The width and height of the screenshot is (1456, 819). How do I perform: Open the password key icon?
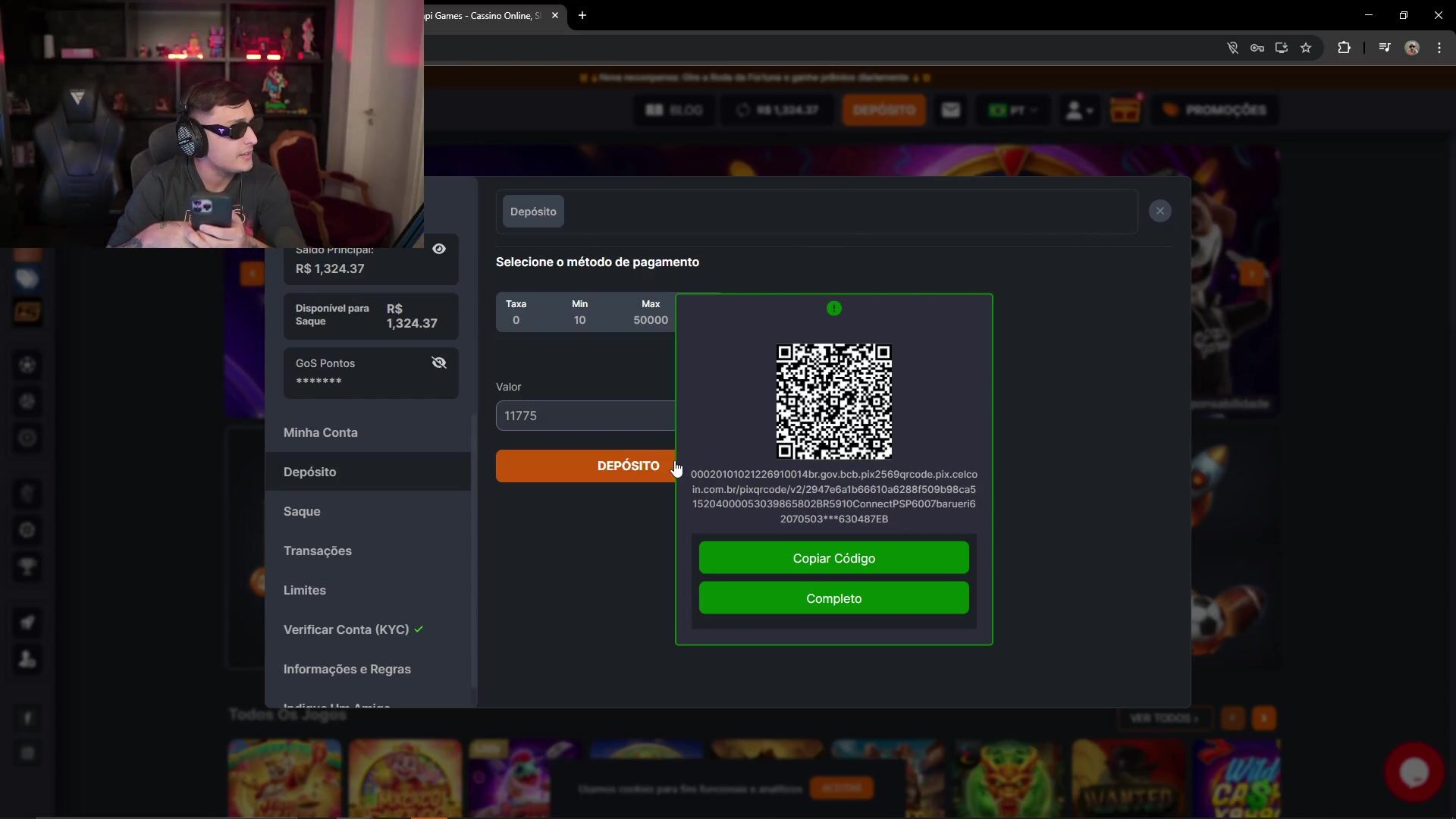1257,48
